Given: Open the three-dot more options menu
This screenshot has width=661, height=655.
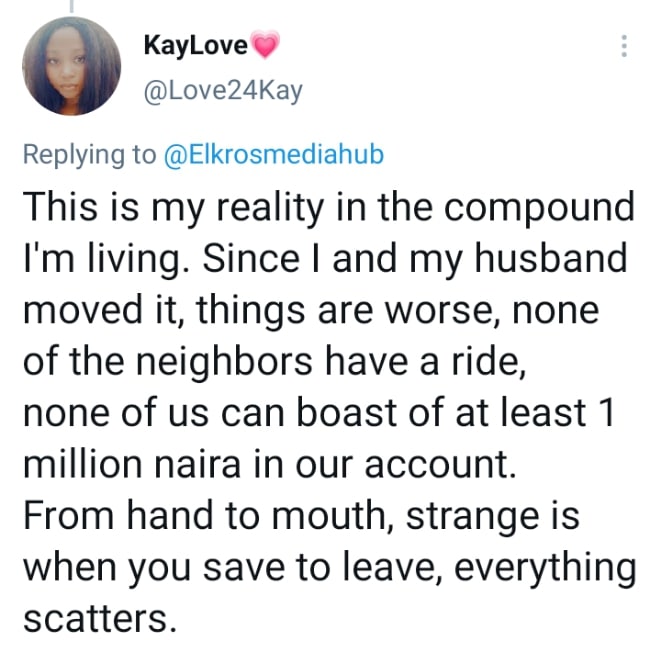Looking at the screenshot, I should [625, 47].
